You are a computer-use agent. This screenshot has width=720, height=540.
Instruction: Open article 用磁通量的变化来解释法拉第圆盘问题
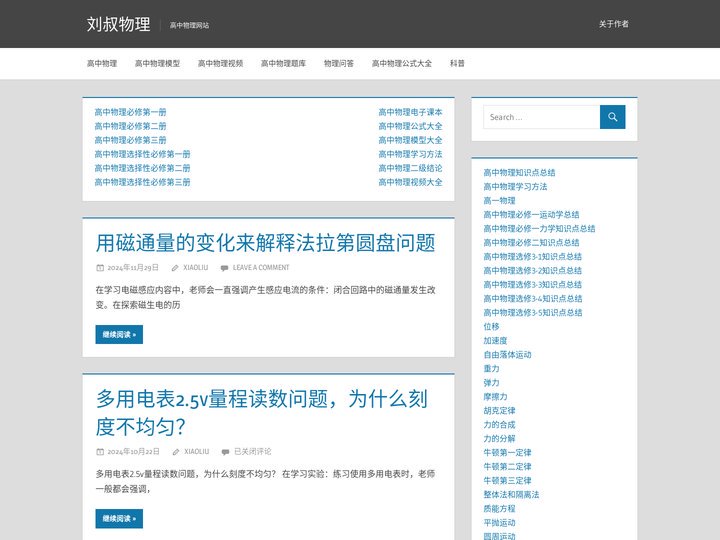(265, 242)
